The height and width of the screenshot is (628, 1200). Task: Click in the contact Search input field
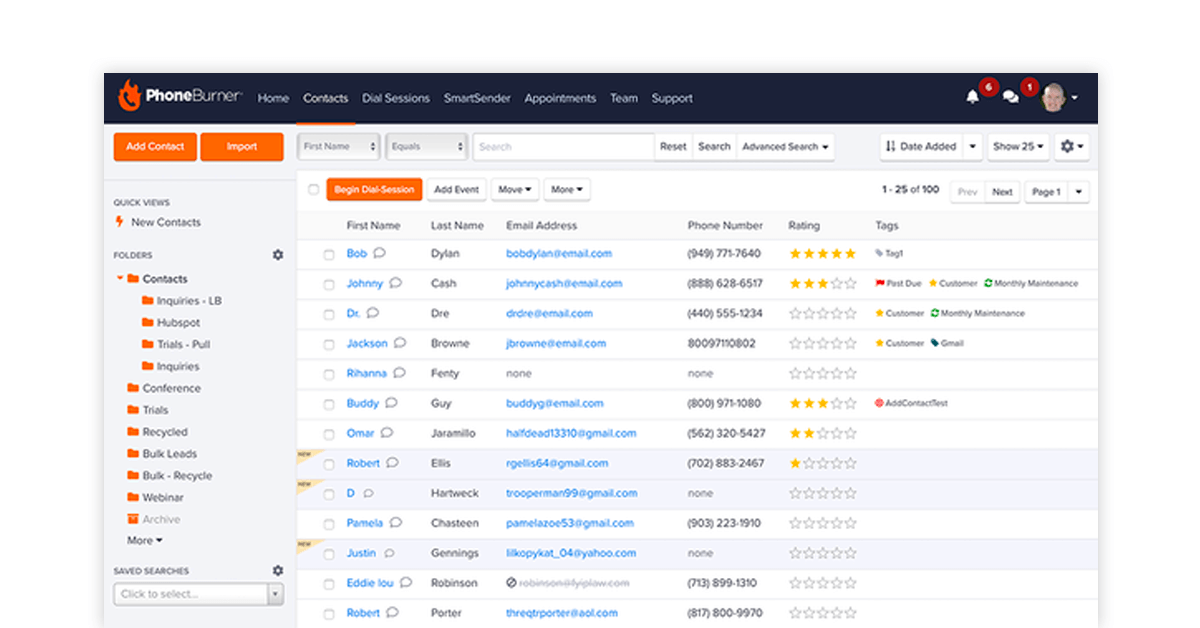564,146
